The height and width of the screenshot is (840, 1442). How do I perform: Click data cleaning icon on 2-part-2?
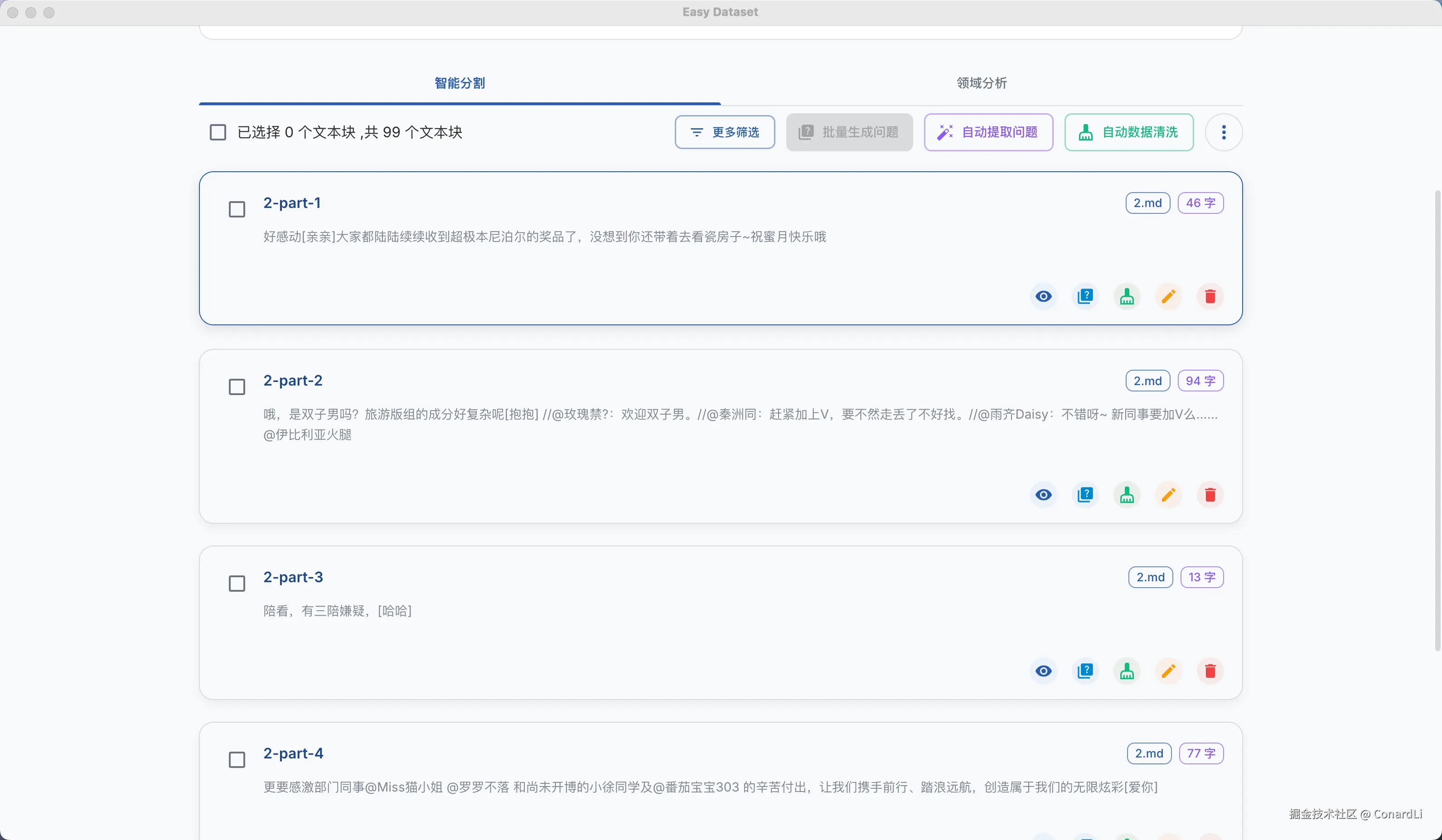click(1127, 495)
